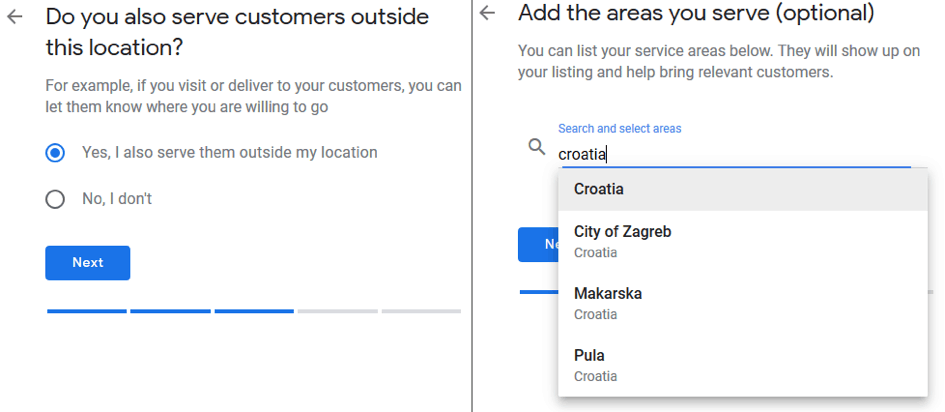945x412 pixels.
Task: Choose 'Makarska' in the area suggestions
Action: pyautogui.click(x=742, y=303)
